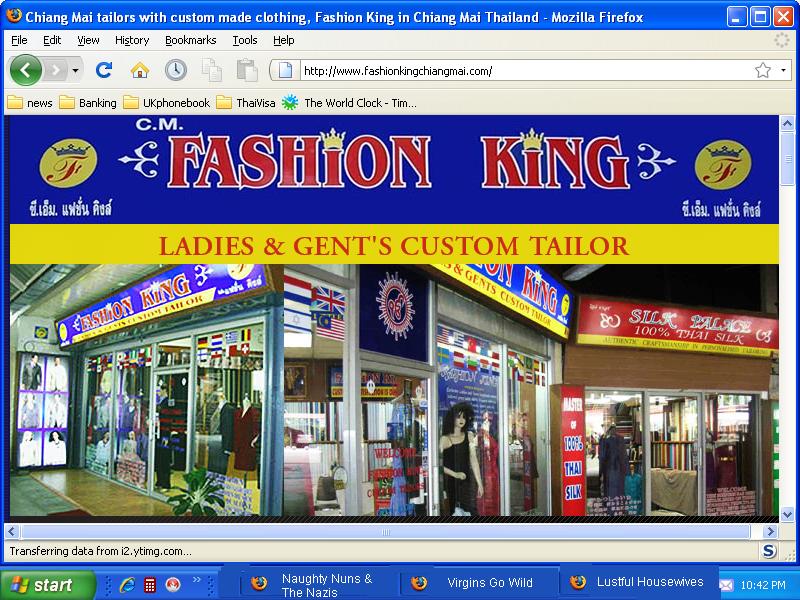The height and width of the screenshot is (600, 800).
Task: Minimize the Firefox window
Action: point(736,17)
